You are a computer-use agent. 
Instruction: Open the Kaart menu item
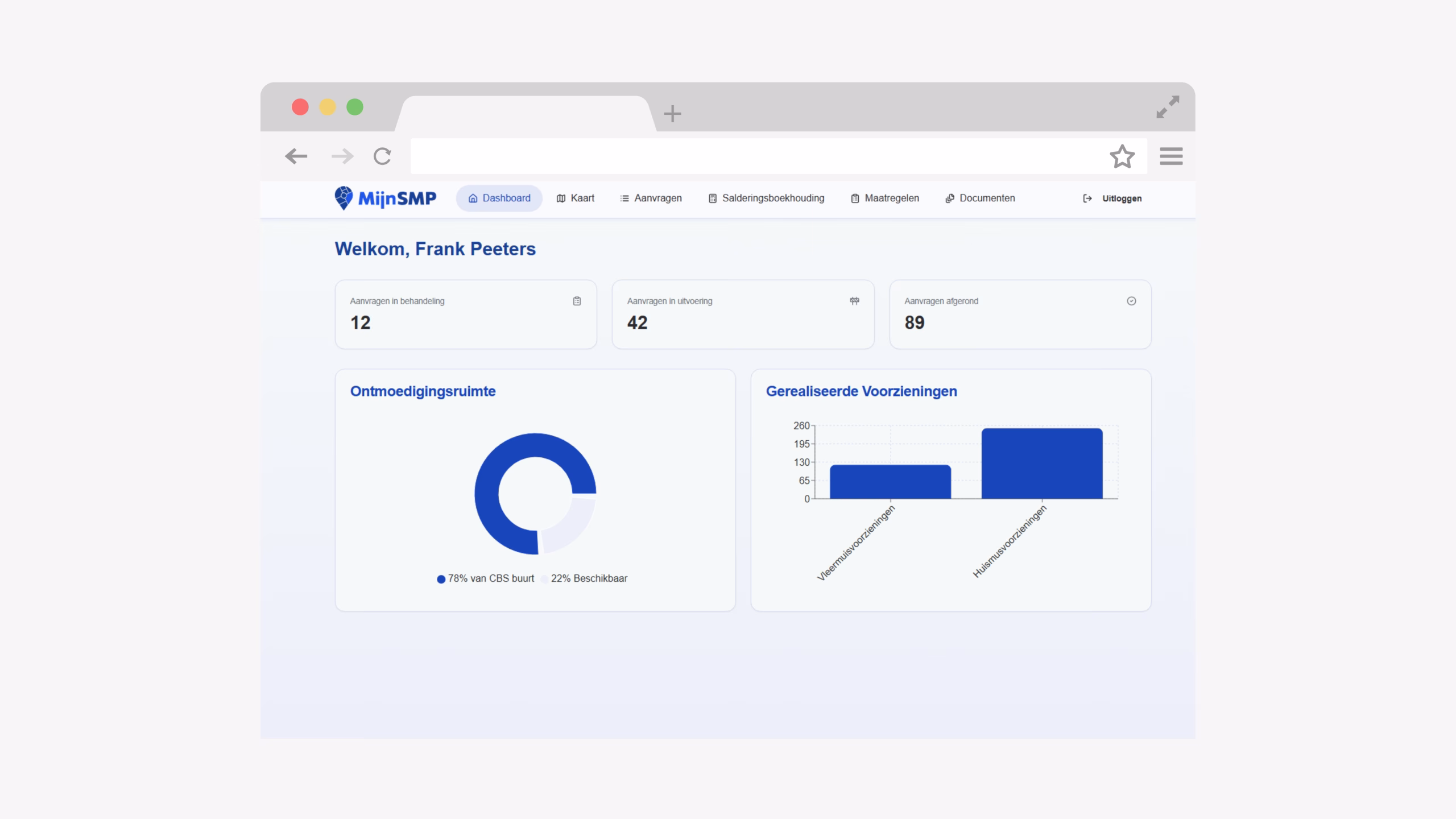pos(575,198)
